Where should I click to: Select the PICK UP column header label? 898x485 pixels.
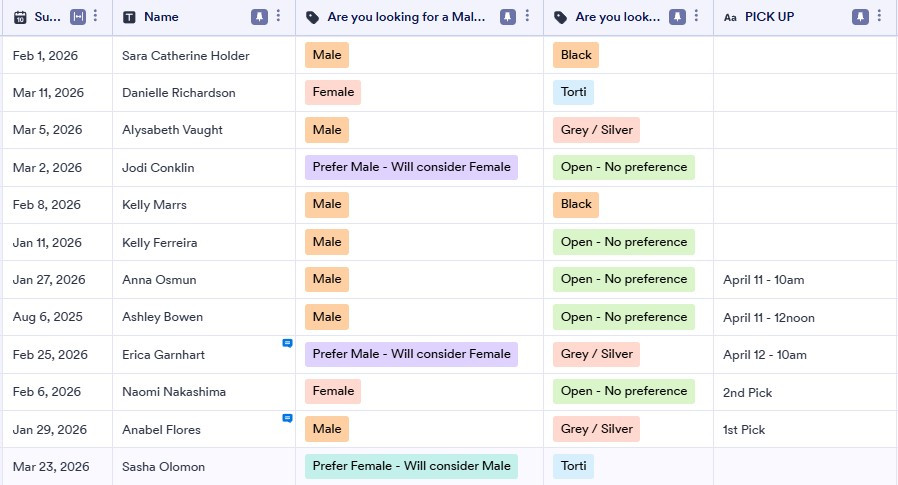[769, 17]
